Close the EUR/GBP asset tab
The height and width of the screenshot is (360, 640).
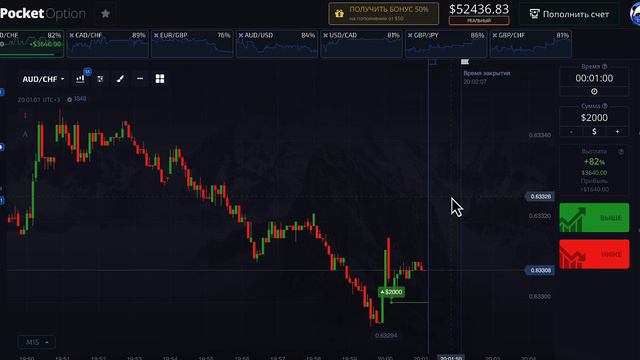pyautogui.click(x=156, y=36)
